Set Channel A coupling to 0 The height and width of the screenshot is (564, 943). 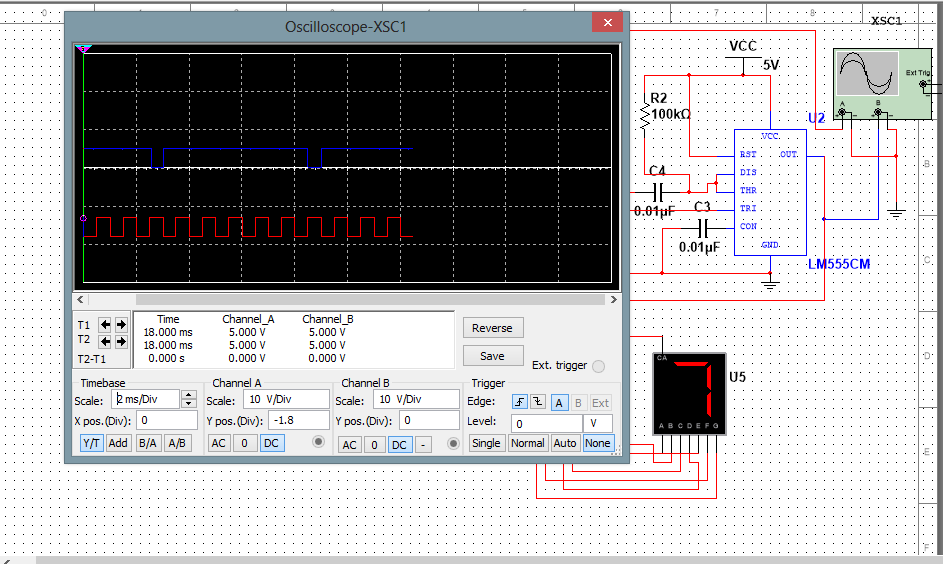click(x=245, y=443)
